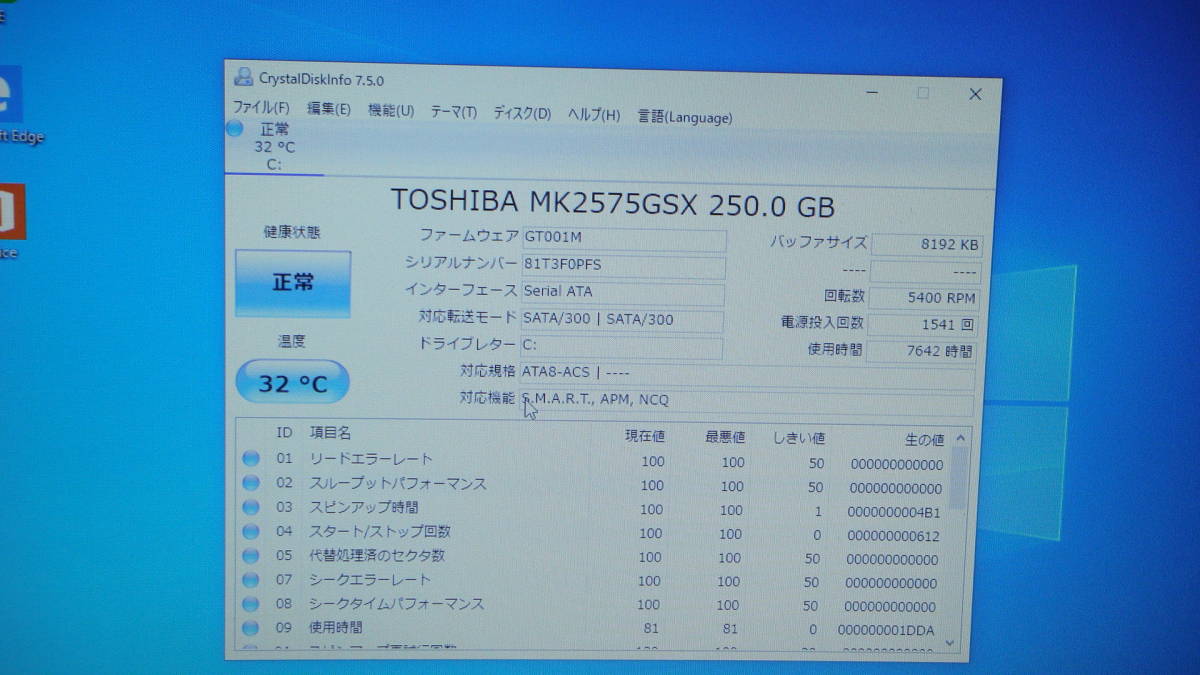The width and height of the screenshot is (1200, 675).
Task: Click the buffer size value 8192 KB
Action: click(x=927, y=245)
